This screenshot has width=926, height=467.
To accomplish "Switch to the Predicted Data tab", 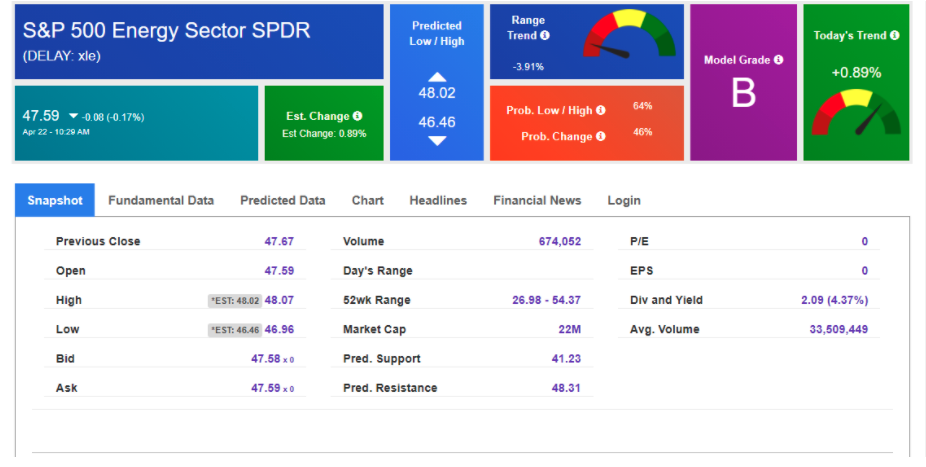I will [x=283, y=200].
